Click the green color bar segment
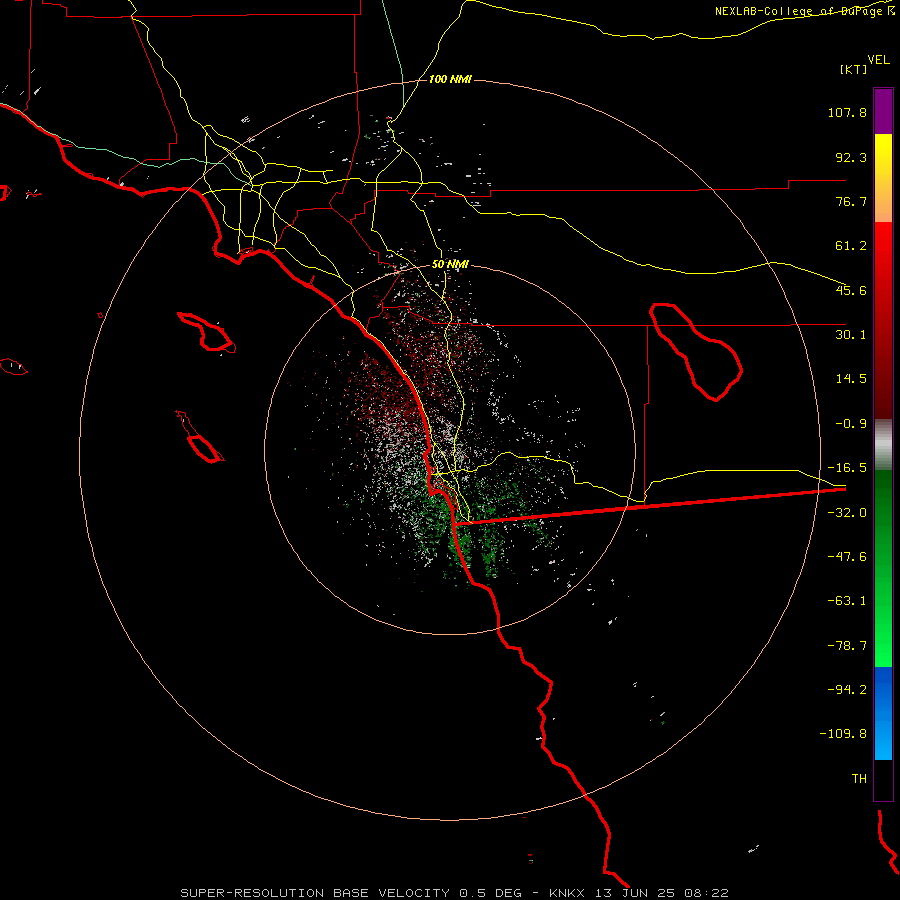 tap(883, 568)
